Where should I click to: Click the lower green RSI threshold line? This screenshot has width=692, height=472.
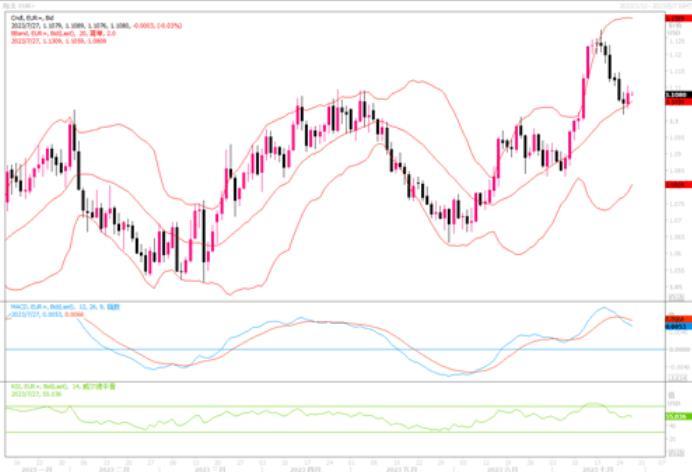300,432
